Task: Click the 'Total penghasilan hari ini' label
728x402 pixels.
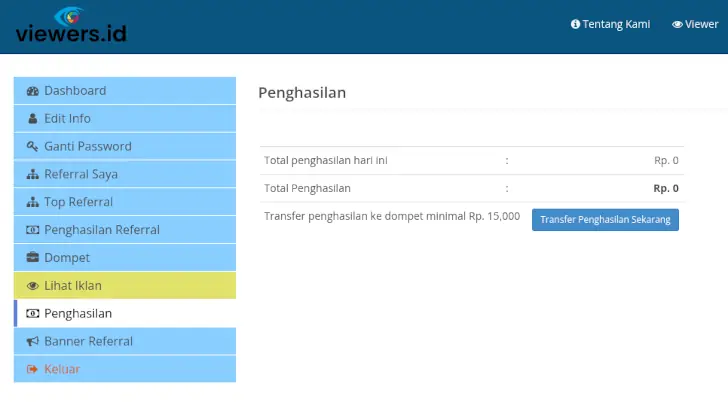Action: coord(326,160)
